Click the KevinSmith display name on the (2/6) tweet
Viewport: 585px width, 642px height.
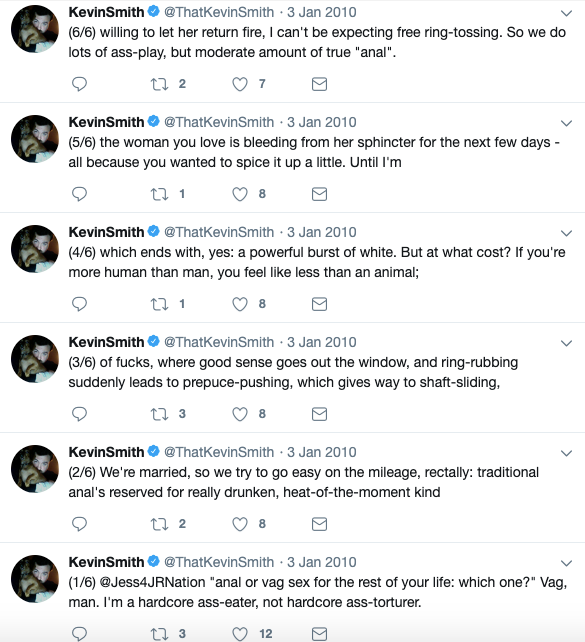coord(106,452)
